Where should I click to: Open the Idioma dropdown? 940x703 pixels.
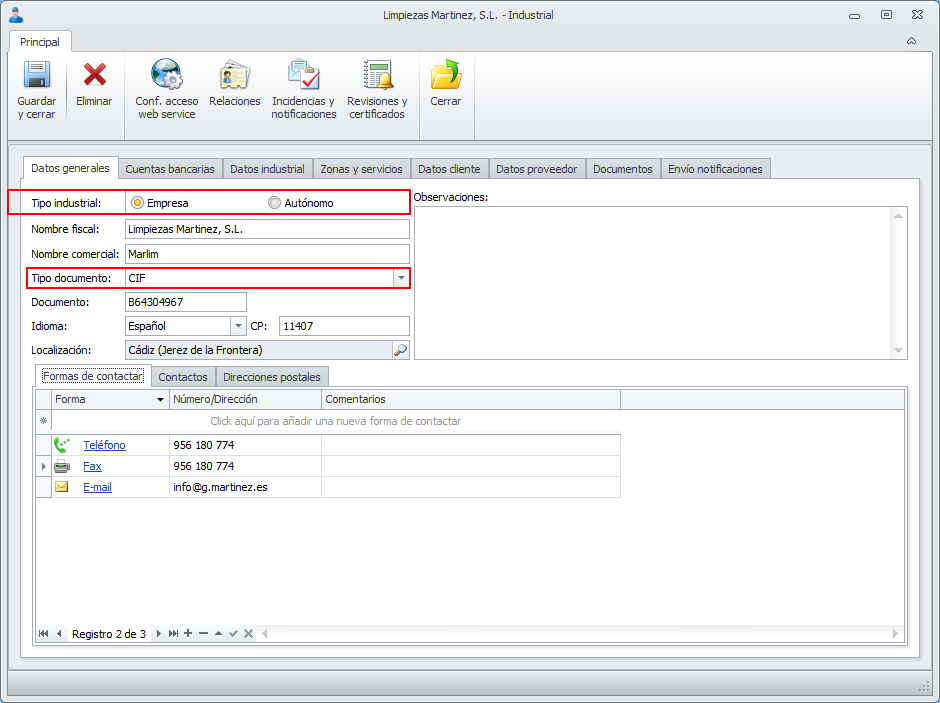pos(238,326)
